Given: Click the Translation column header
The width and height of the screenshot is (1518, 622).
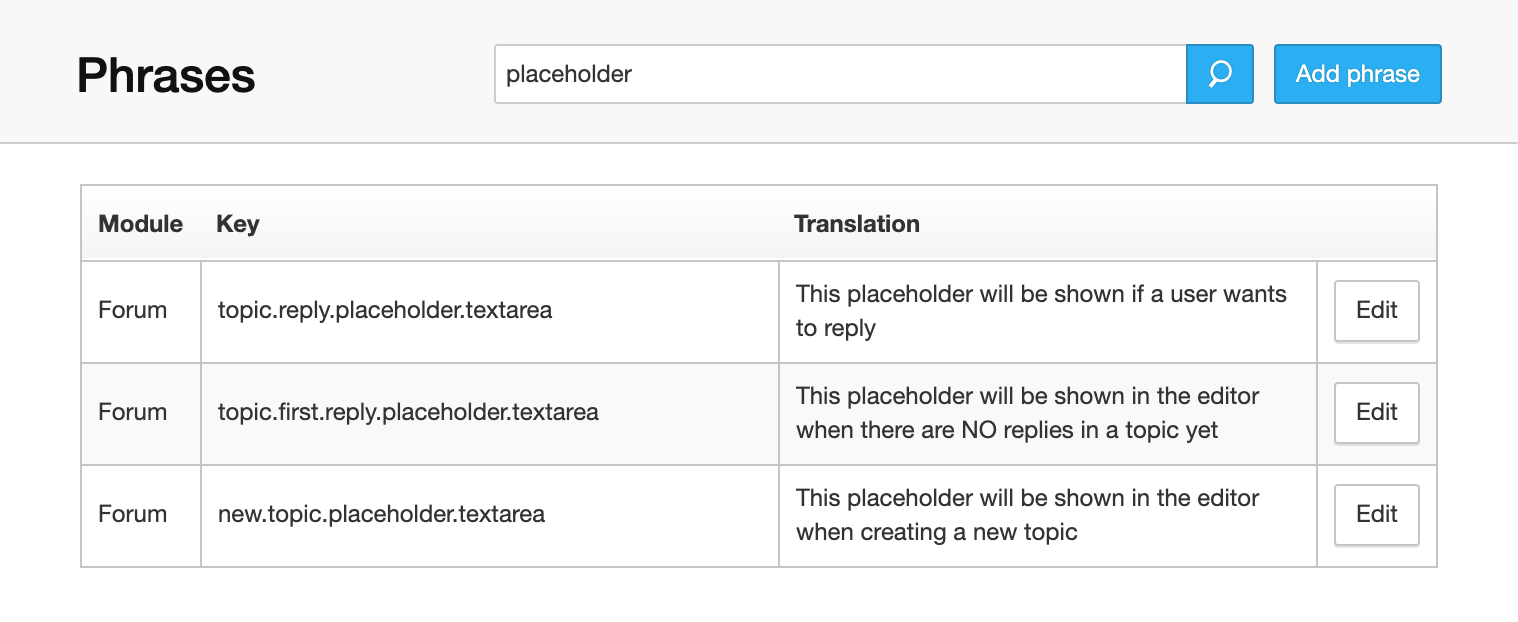Looking at the screenshot, I should click(857, 224).
